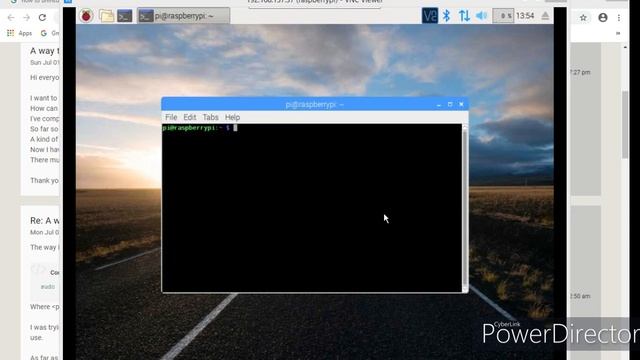The width and height of the screenshot is (640, 360).
Task: Open the VNC Server tray icon
Action: click(430, 16)
